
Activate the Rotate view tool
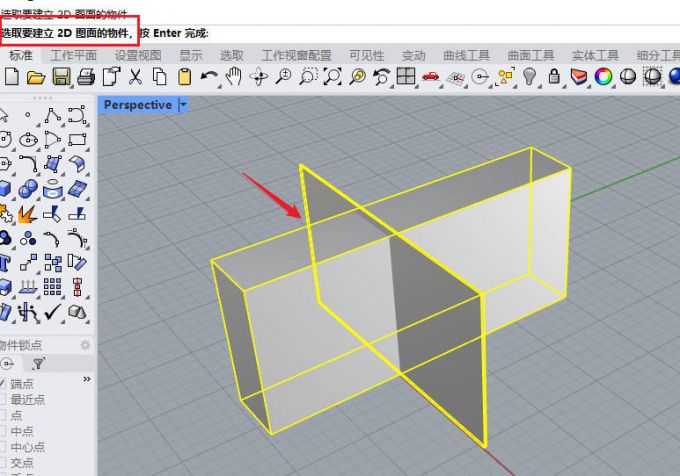pyautogui.click(x=258, y=77)
